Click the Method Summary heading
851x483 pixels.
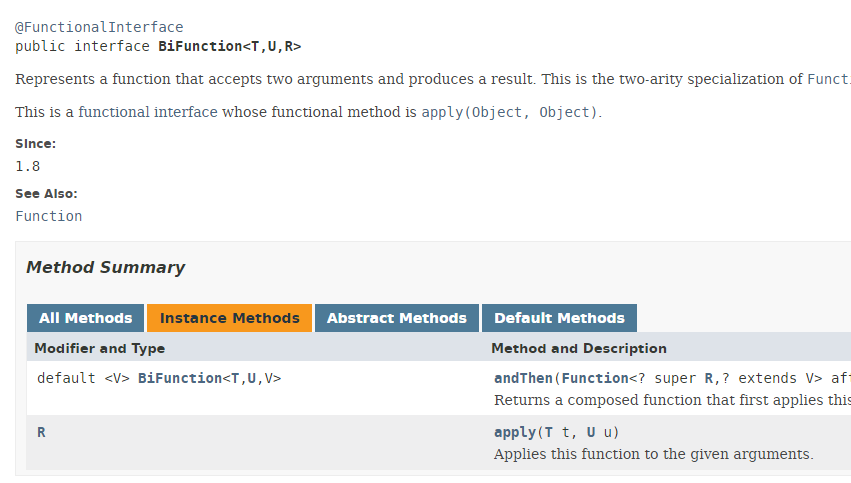[105, 268]
